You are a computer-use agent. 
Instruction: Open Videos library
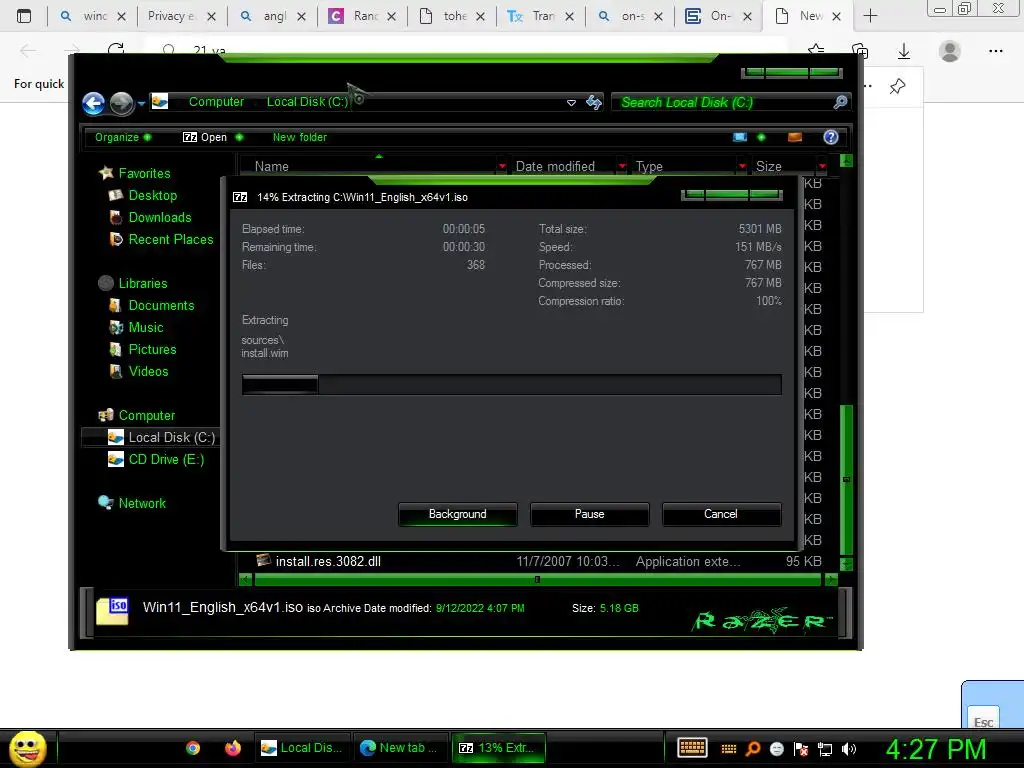(x=139, y=372)
